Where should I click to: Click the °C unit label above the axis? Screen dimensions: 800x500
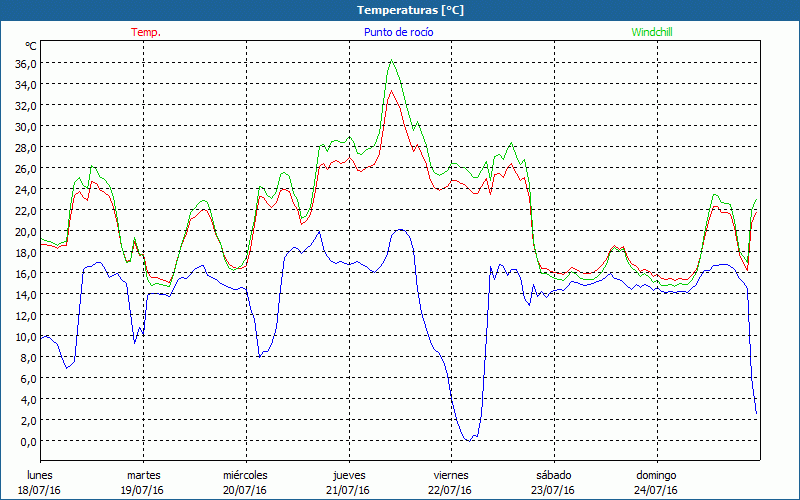(31, 46)
